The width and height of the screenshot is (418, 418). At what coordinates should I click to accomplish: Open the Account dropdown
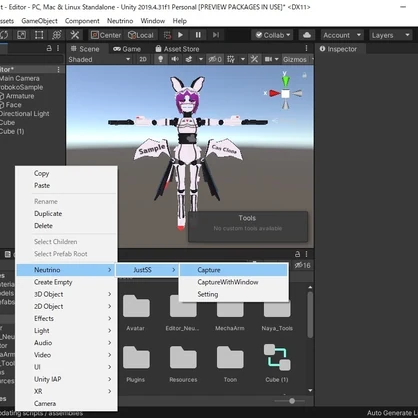[342, 35]
